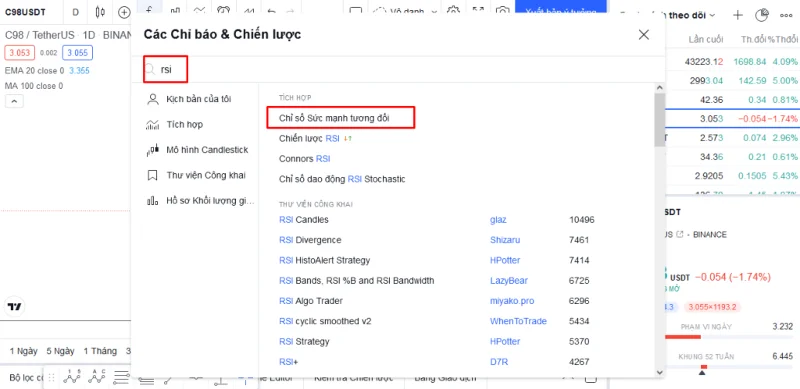Open author 'D7R' profile link
Screen dimensions: 800x389
[x=499, y=362]
